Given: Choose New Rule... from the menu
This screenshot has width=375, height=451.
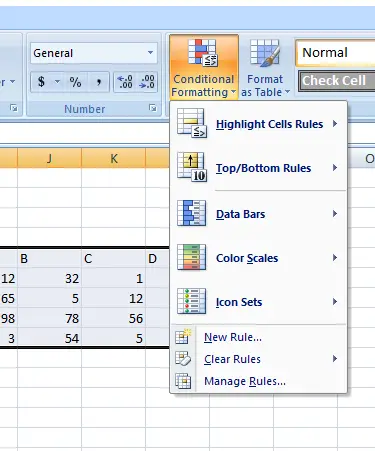Looking at the screenshot, I should click(x=258, y=337).
